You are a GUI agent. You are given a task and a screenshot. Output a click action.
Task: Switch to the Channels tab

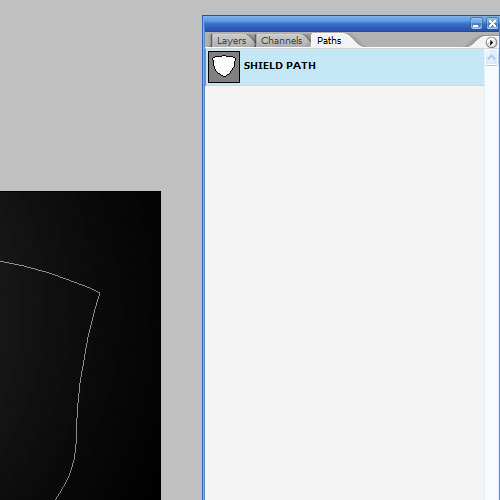282,41
